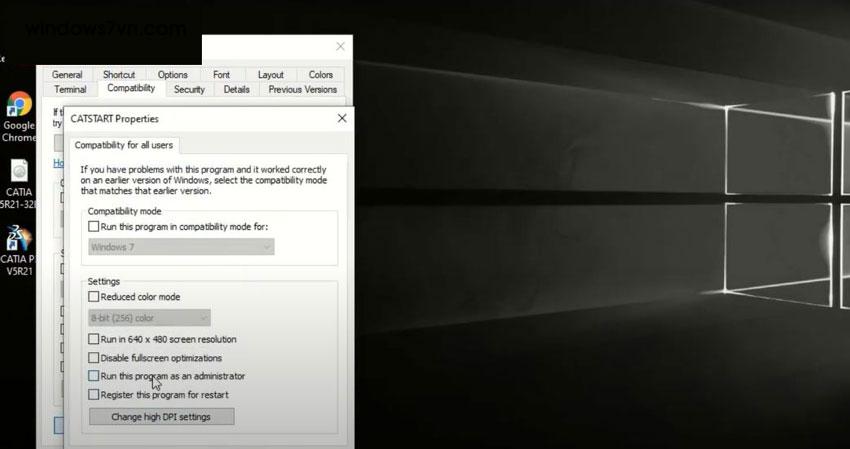Toggle Disable fullscreen optimizations checkbox
The height and width of the screenshot is (449, 850).
tap(94, 358)
